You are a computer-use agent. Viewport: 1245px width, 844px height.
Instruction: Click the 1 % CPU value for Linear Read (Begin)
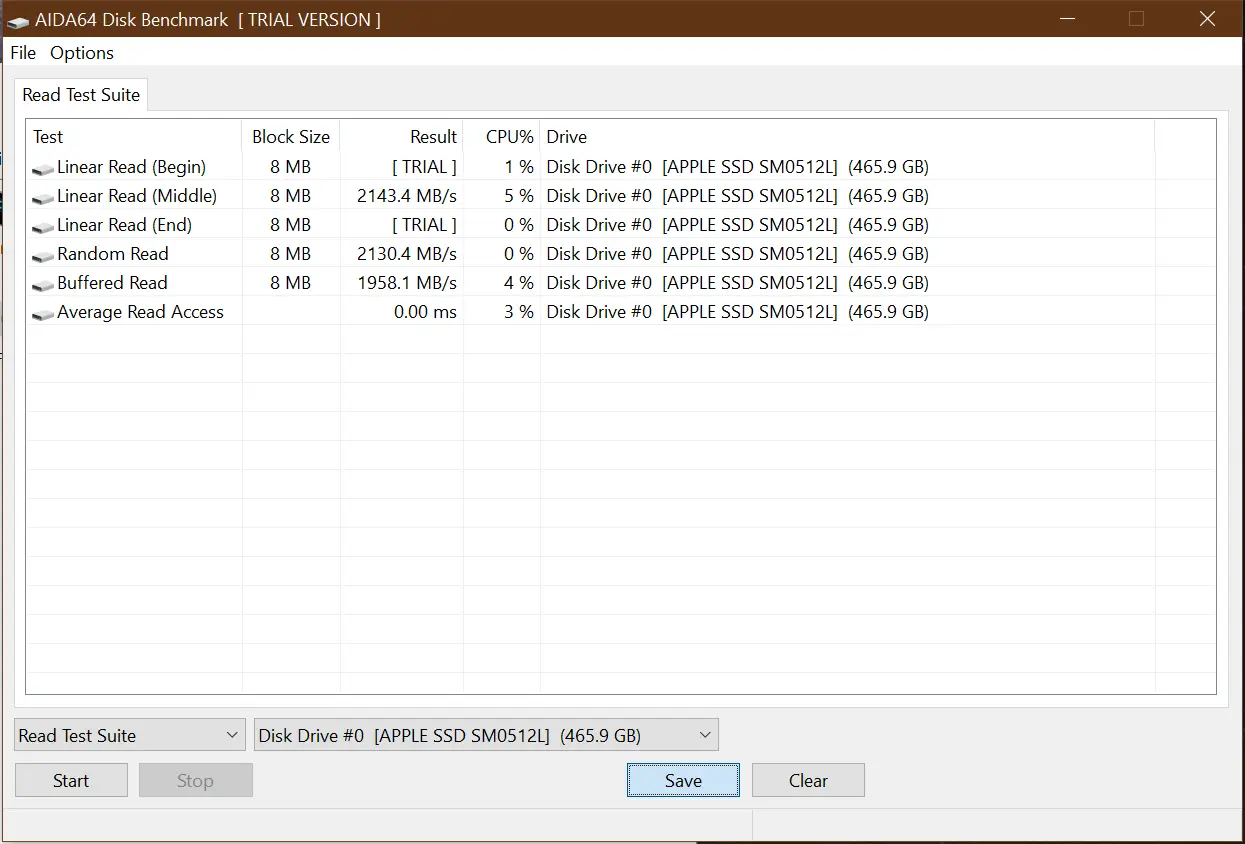click(x=519, y=167)
